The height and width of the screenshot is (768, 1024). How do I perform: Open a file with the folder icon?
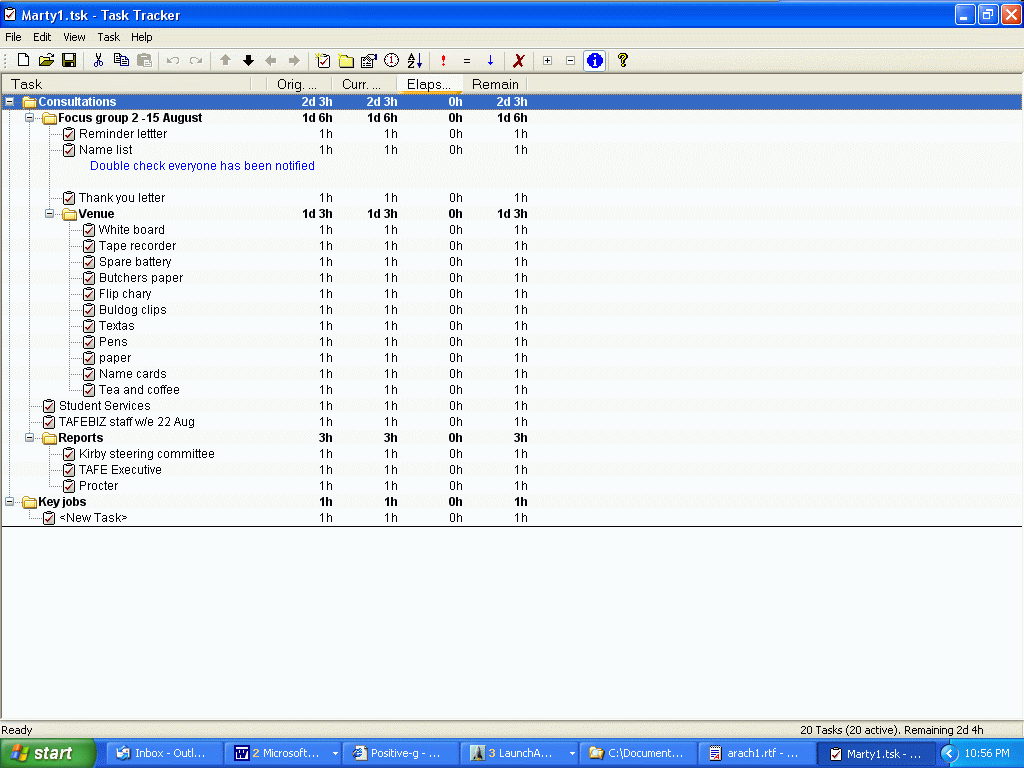pyautogui.click(x=46, y=61)
